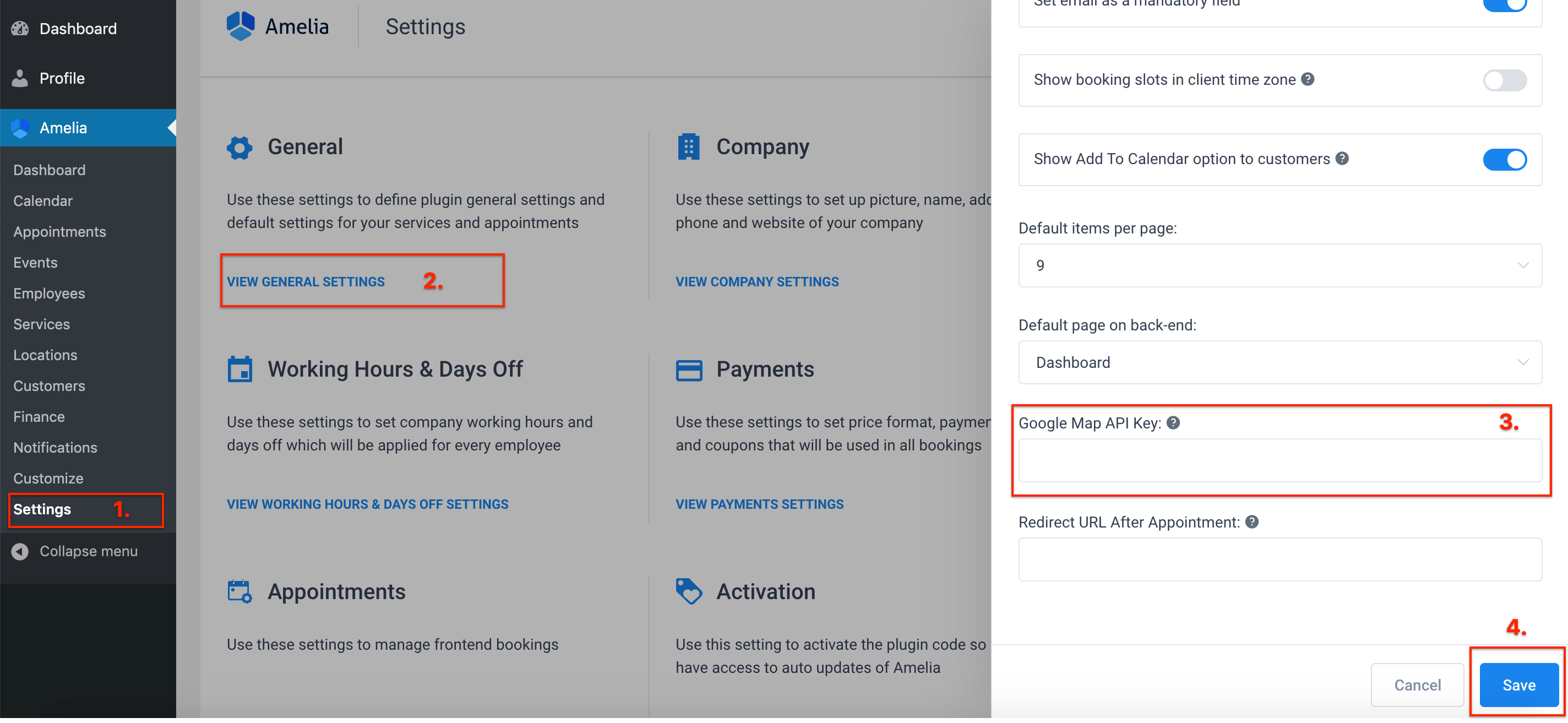Disable Show Add To Calendar option
1568x723 pixels.
tap(1504, 160)
